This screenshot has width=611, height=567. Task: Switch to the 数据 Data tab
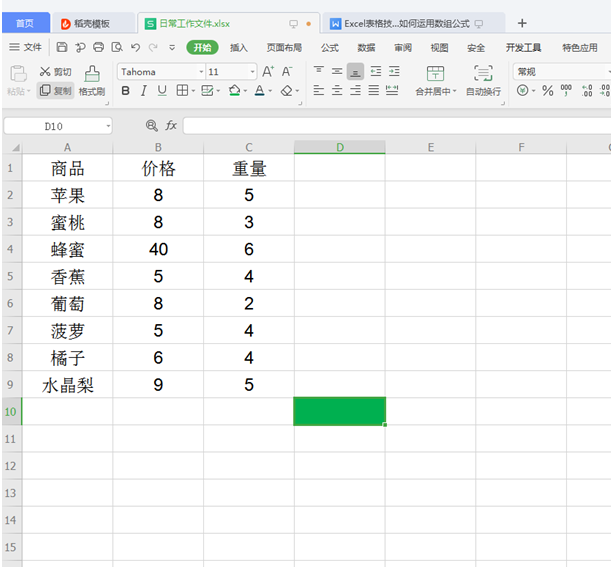[x=366, y=48]
